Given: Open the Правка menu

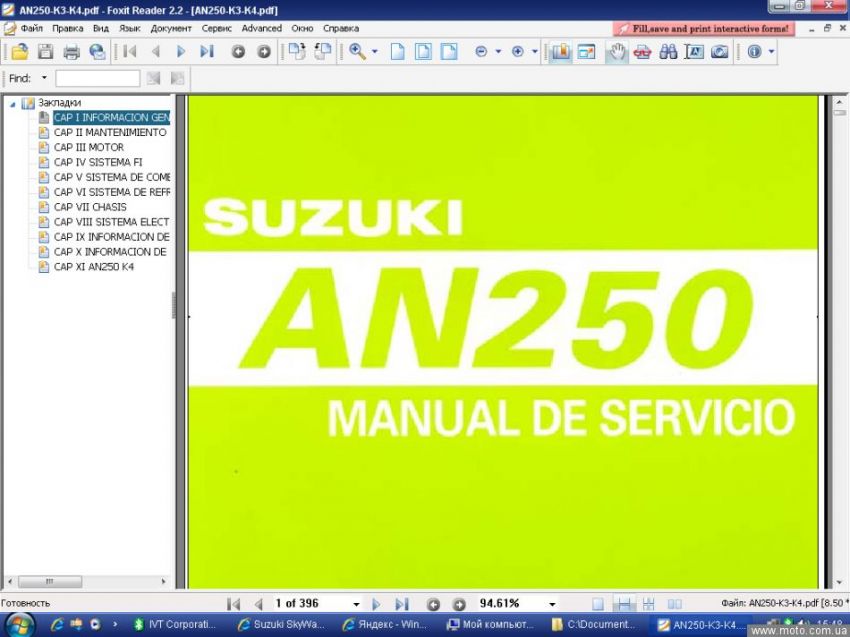Looking at the screenshot, I should pyautogui.click(x=68, y=28).
